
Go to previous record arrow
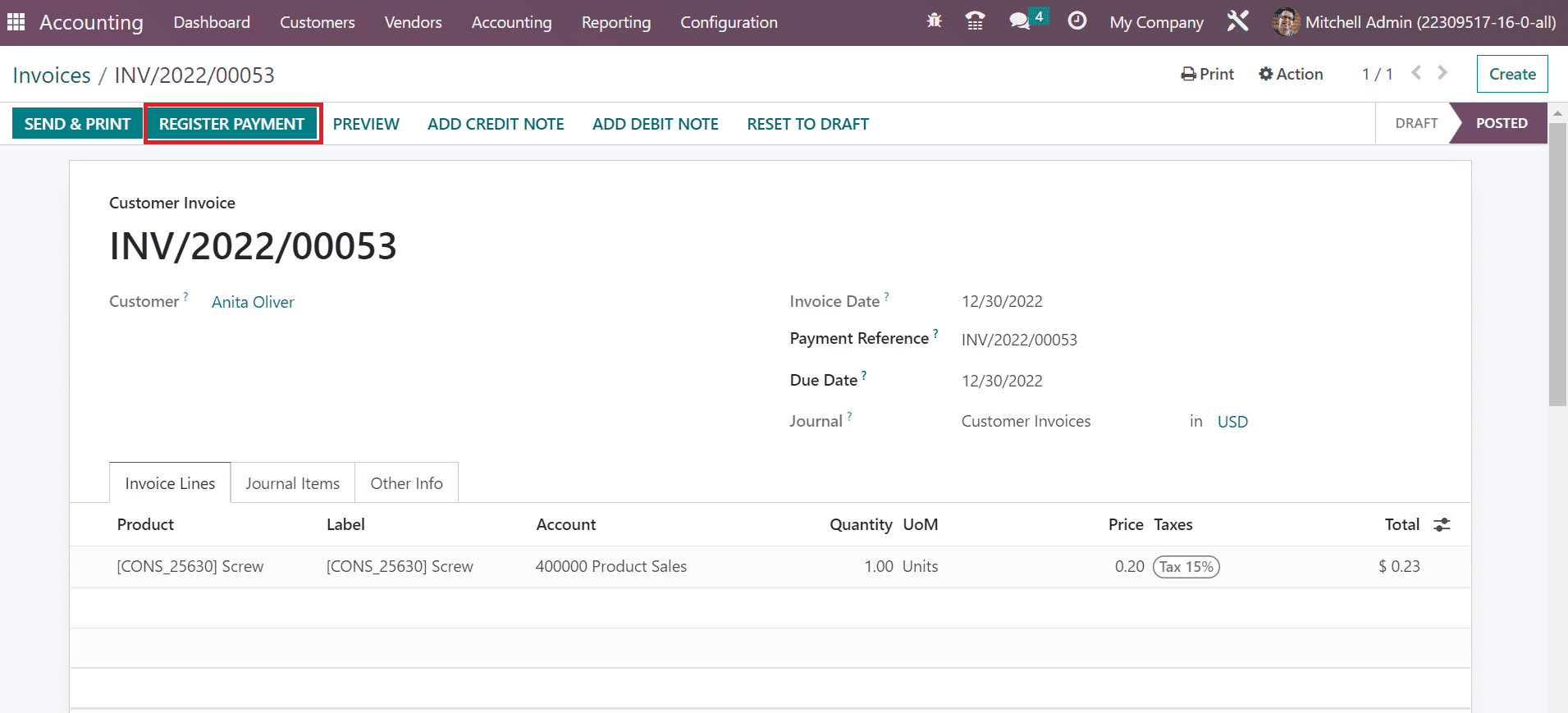pyautogui.click(x=1416, y=73)
